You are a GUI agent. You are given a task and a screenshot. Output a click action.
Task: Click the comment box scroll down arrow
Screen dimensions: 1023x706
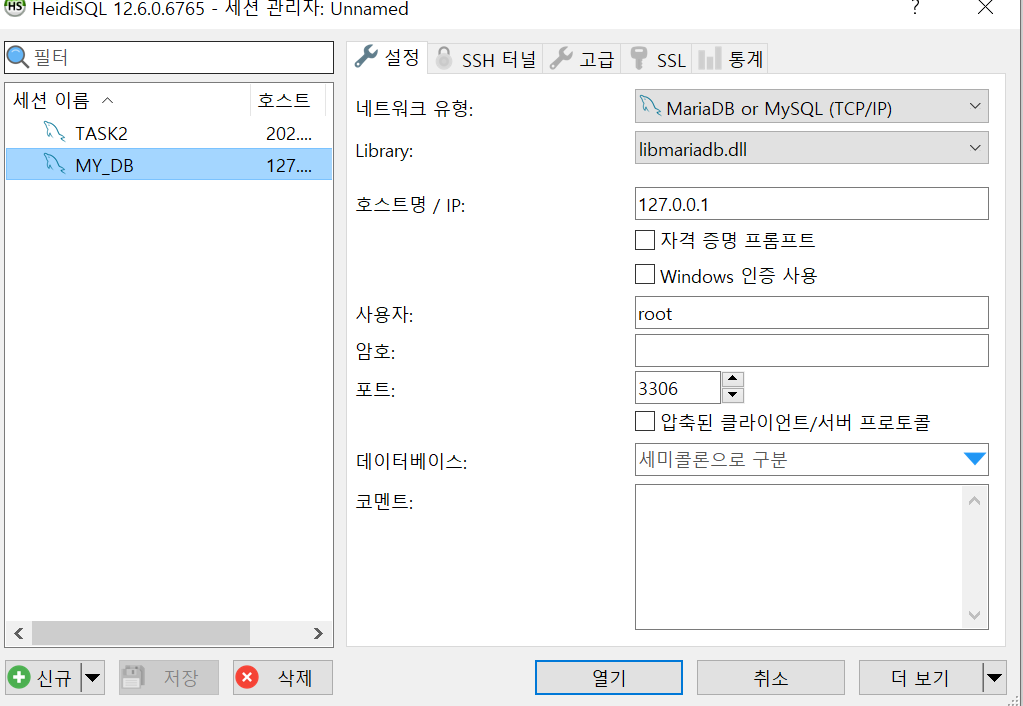pos(974,615)
